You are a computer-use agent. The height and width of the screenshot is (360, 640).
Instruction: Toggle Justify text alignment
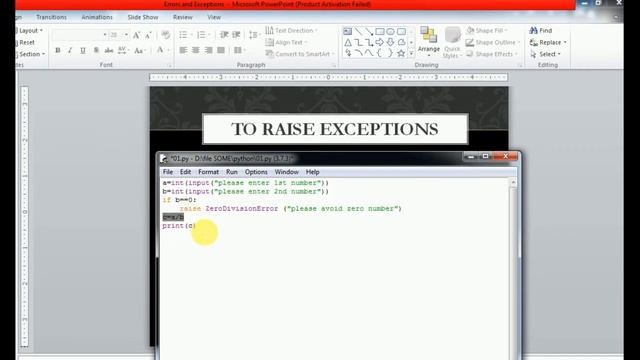click(221, 50)
